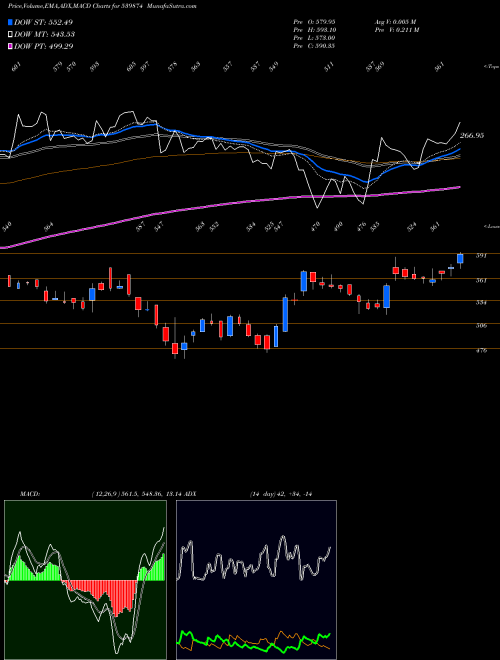
Task: Click the 'Pre O: 579.95' value
Action: point(314,21)
